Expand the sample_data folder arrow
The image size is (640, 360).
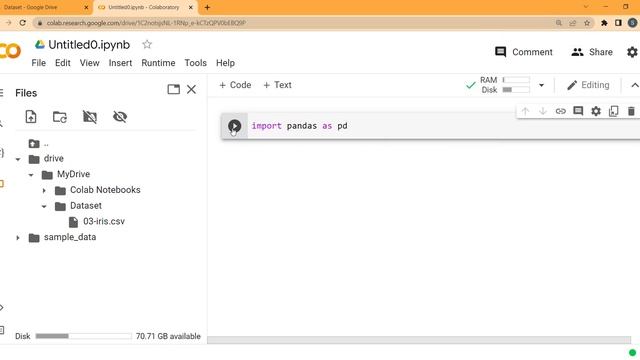18,238
